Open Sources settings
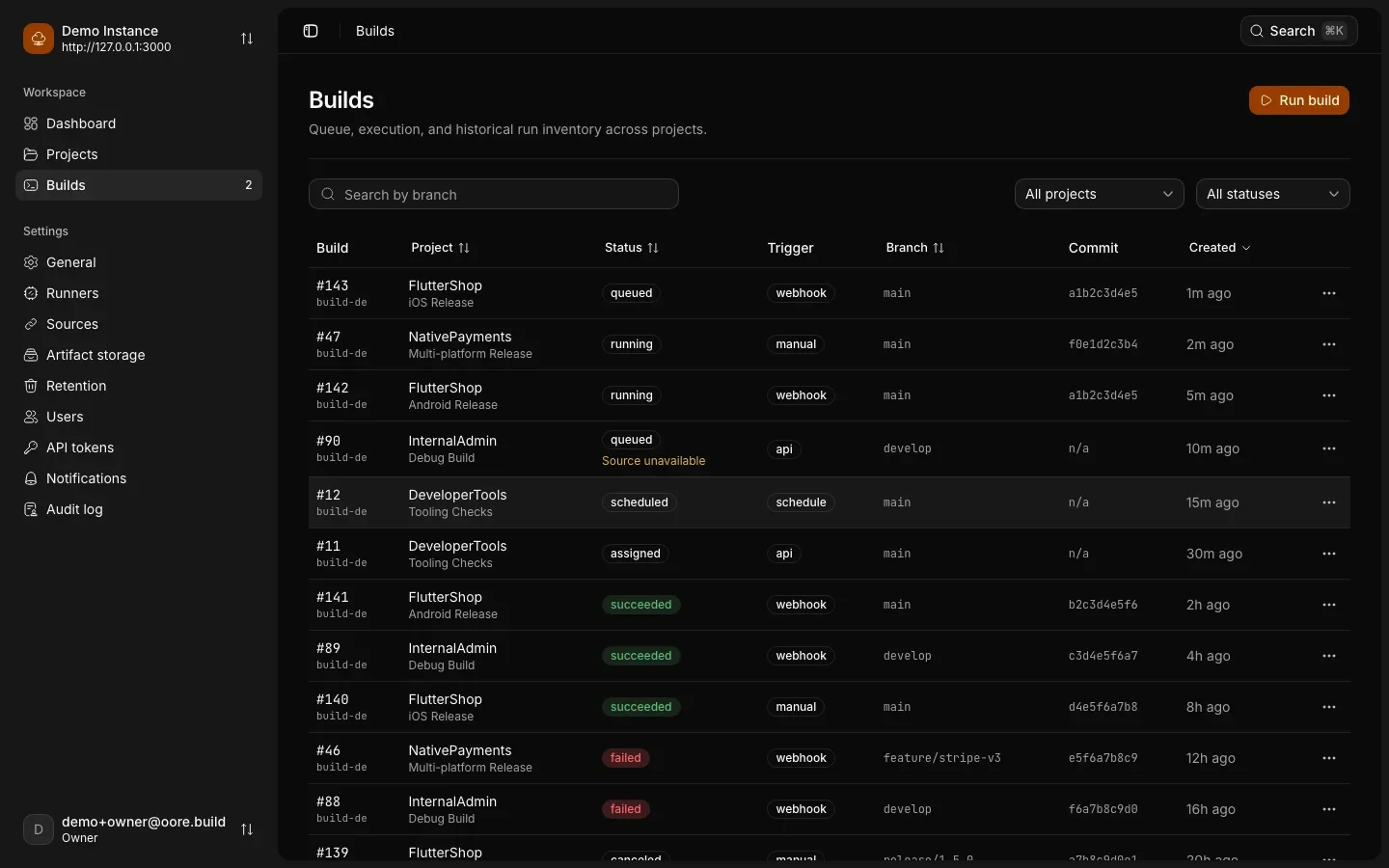Image resolution: width=1389 pixels, height=868 pixels. [x=139, y=324]
